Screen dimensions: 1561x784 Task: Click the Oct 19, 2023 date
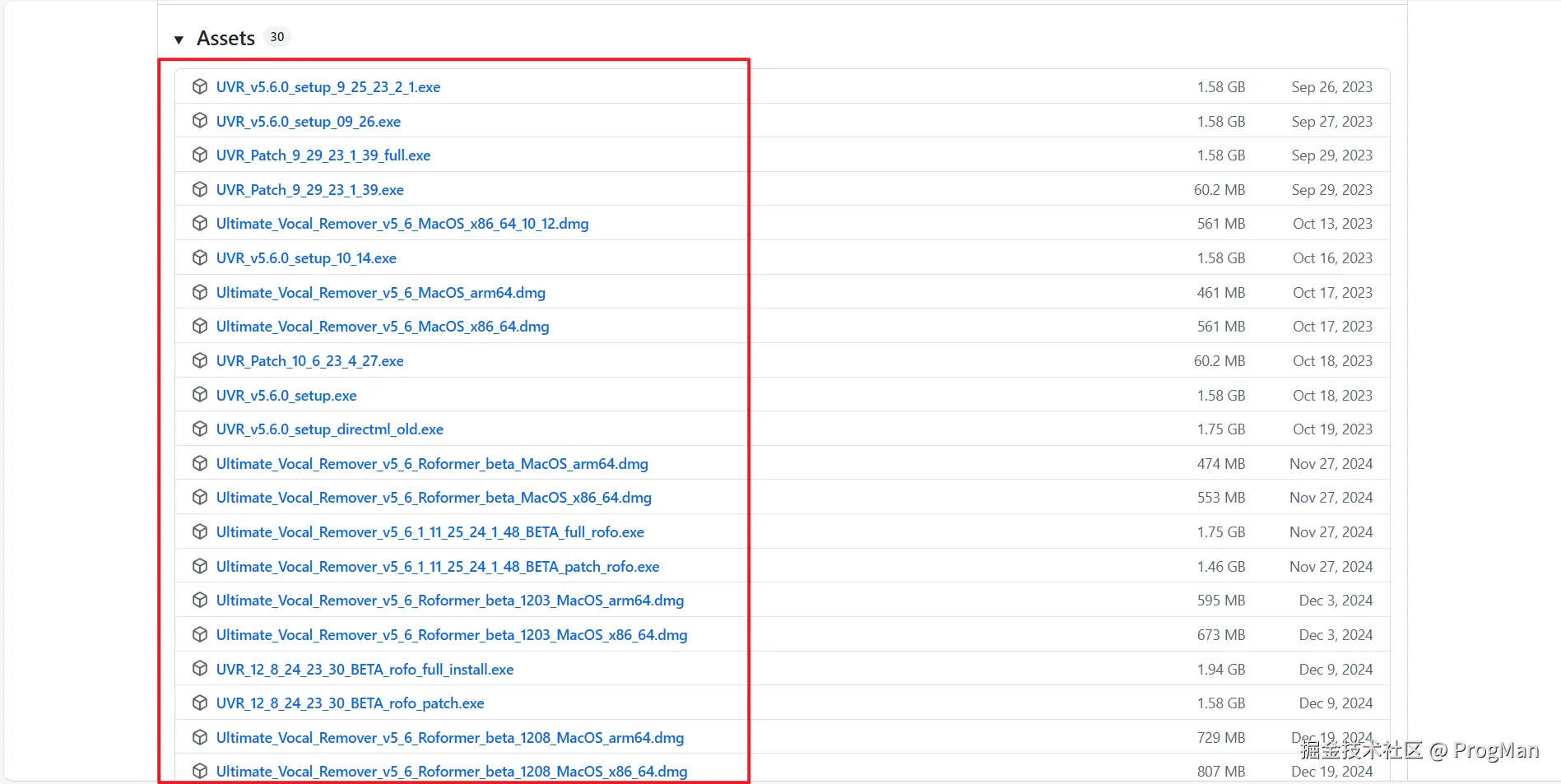tap(1333, 429)
